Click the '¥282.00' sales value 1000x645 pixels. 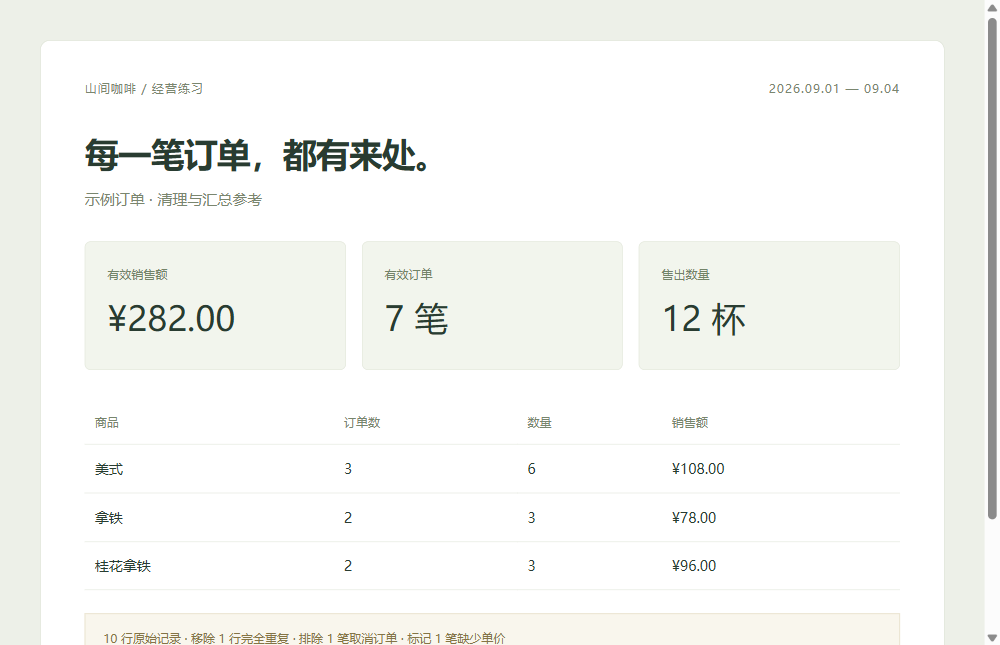(171, 318)
